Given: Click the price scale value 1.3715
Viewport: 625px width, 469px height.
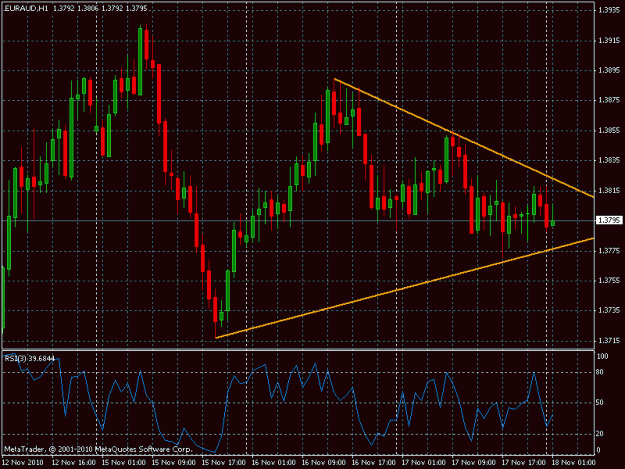Looking at the screenshot, I should click(x=609, y=340).
